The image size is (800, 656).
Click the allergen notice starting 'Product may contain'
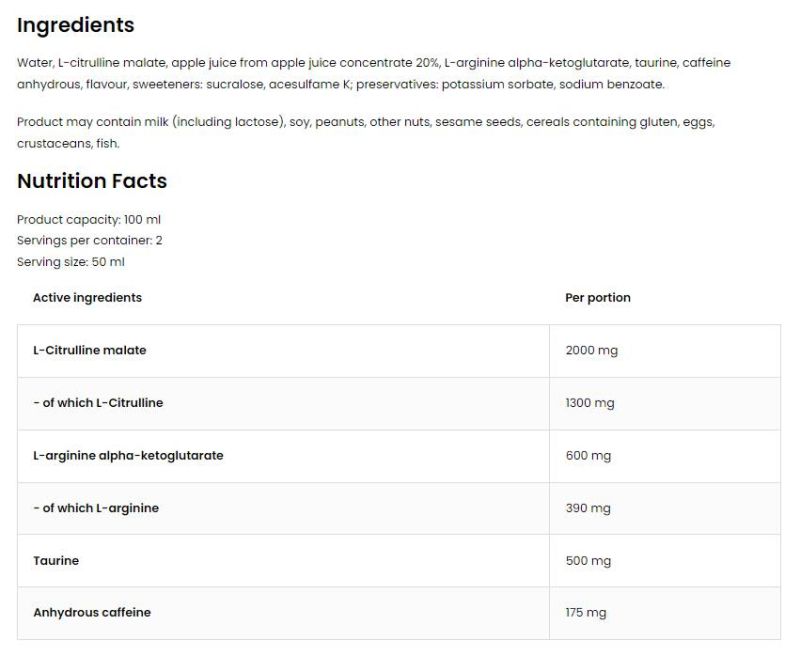[365, 132]
